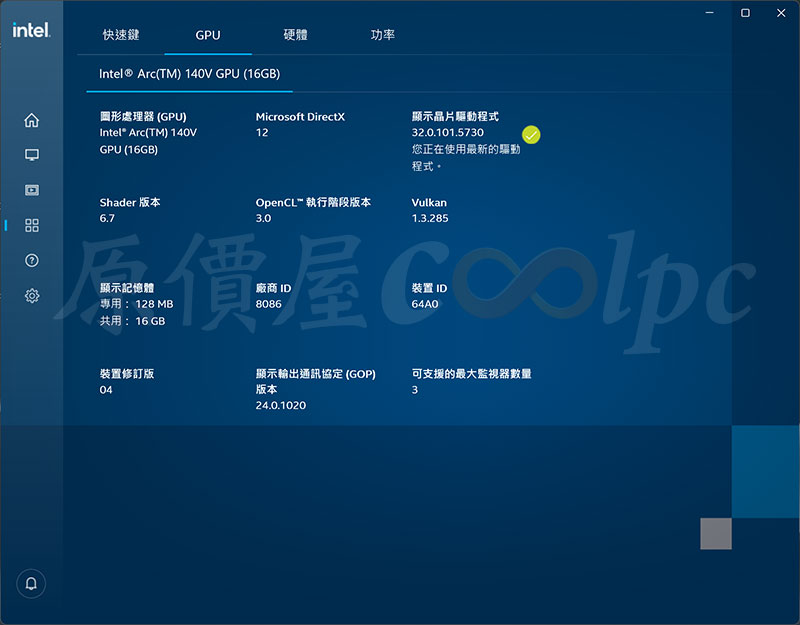The width and height of the screenshot is (800, 625).
Task: Switch to the 硬體 tab
Action: pyautogui.click(x=295, y=35)
